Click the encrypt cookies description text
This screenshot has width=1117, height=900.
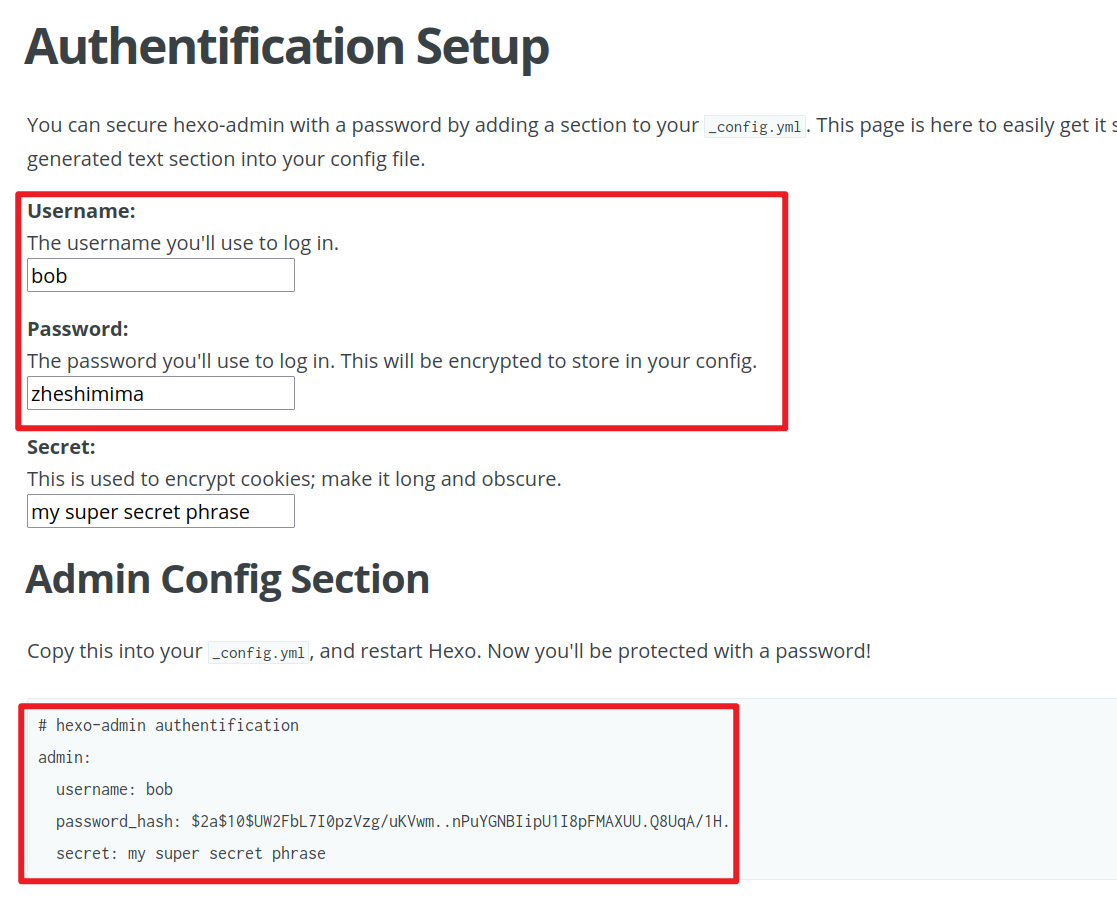(x=294, y=479)
